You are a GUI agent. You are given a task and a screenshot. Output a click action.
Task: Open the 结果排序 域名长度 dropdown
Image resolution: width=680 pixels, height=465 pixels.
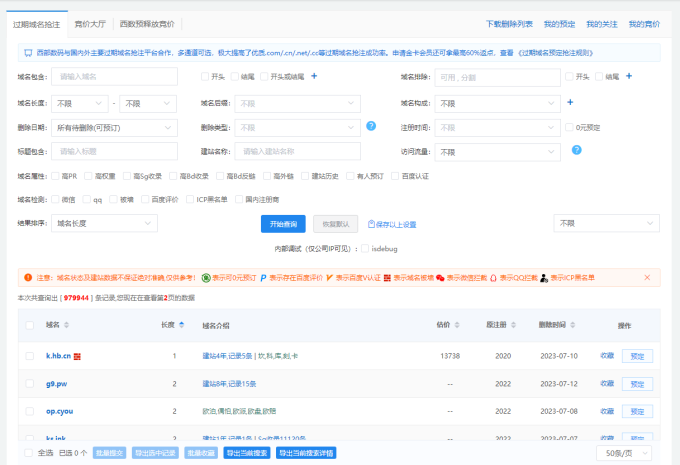(105, 223)
